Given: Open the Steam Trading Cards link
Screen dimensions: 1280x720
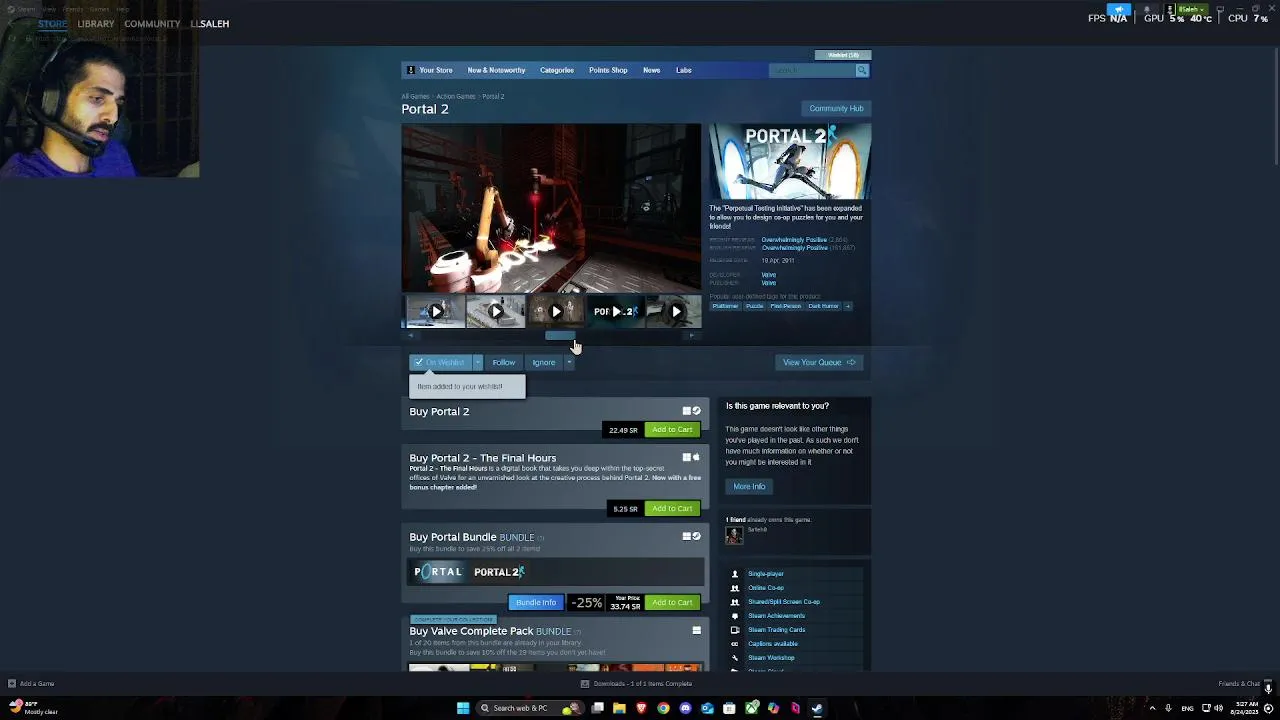Looking at the screenshot, I should (x=776, y=630).
